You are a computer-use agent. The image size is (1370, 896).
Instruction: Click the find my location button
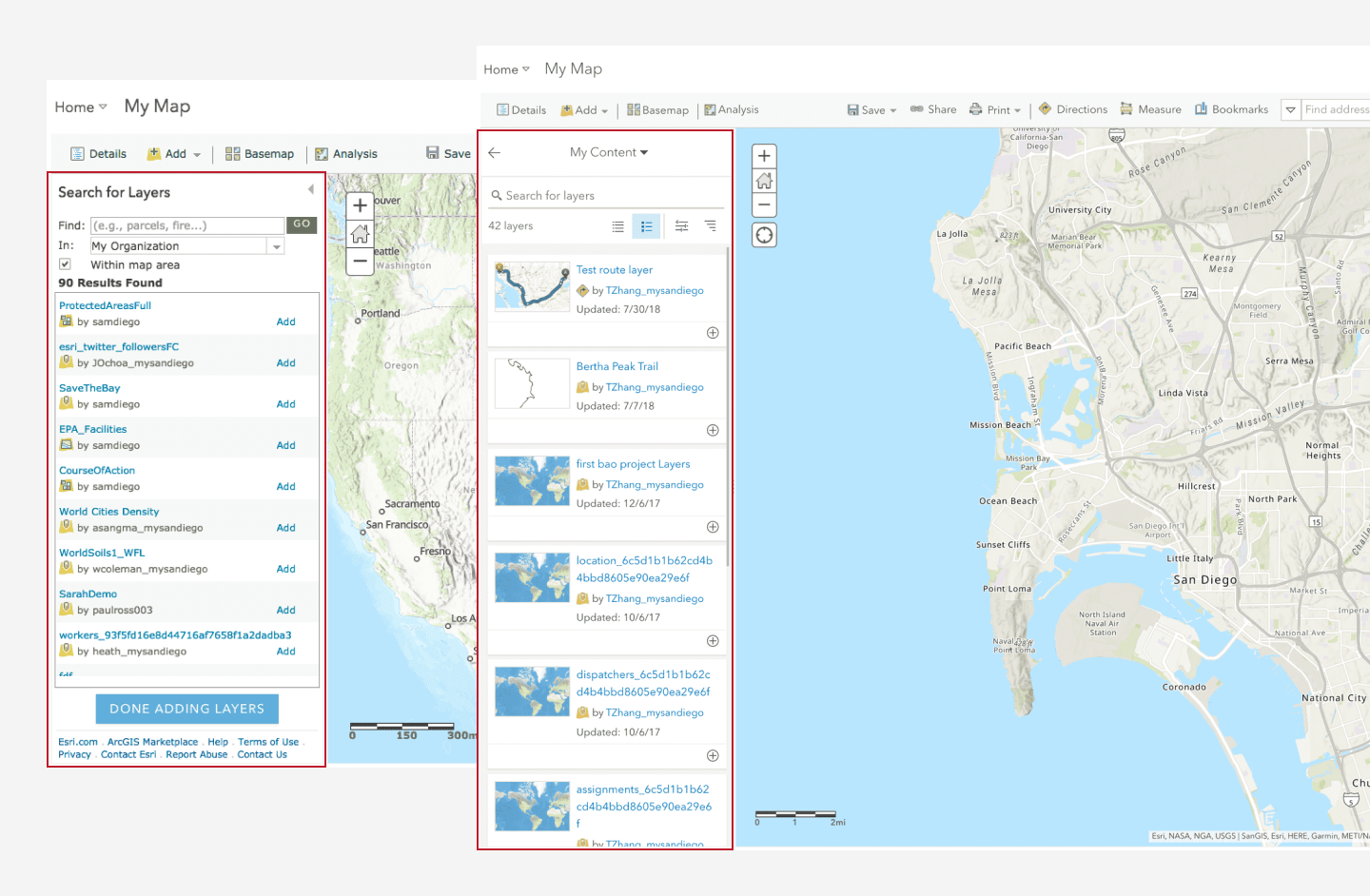click(764, 235)
